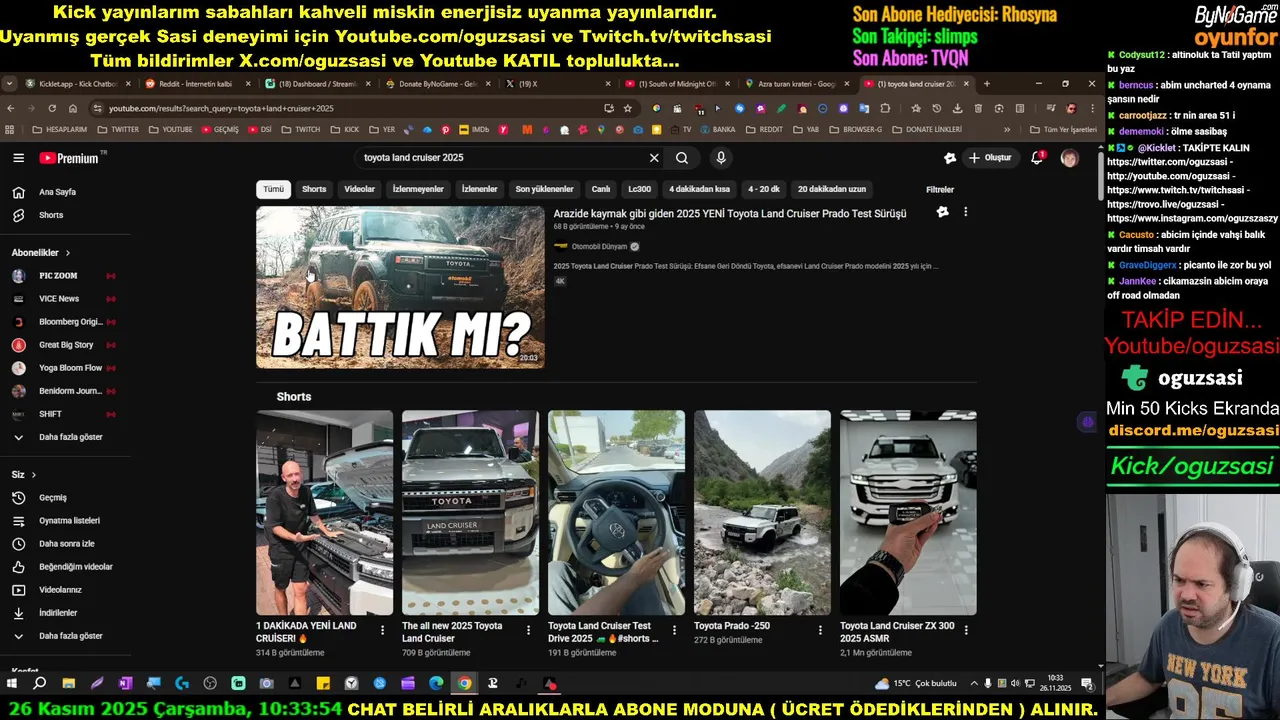This screenshot has width=1280, height=720.
Task: Select the Son yüklenenler filter chip
Action: tap(544, 189)
